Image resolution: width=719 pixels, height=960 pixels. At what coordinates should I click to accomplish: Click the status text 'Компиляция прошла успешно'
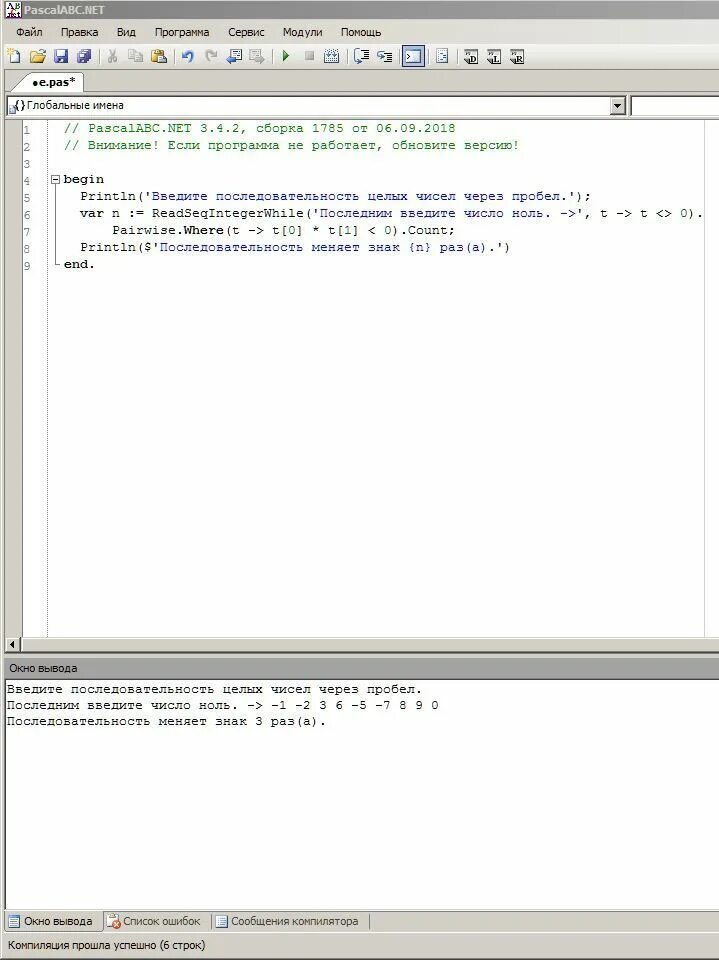[83, 945]
